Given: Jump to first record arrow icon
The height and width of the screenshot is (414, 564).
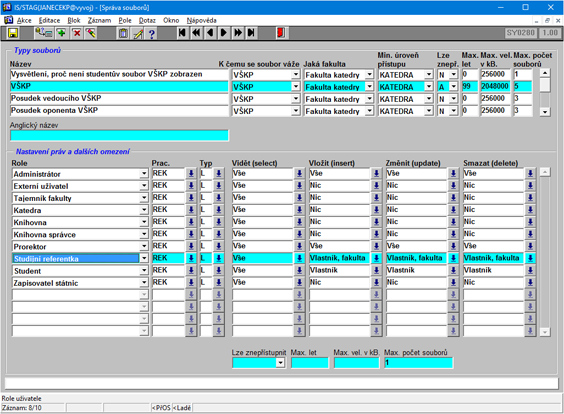Looking at the screenshot, I should pos(182,33).
